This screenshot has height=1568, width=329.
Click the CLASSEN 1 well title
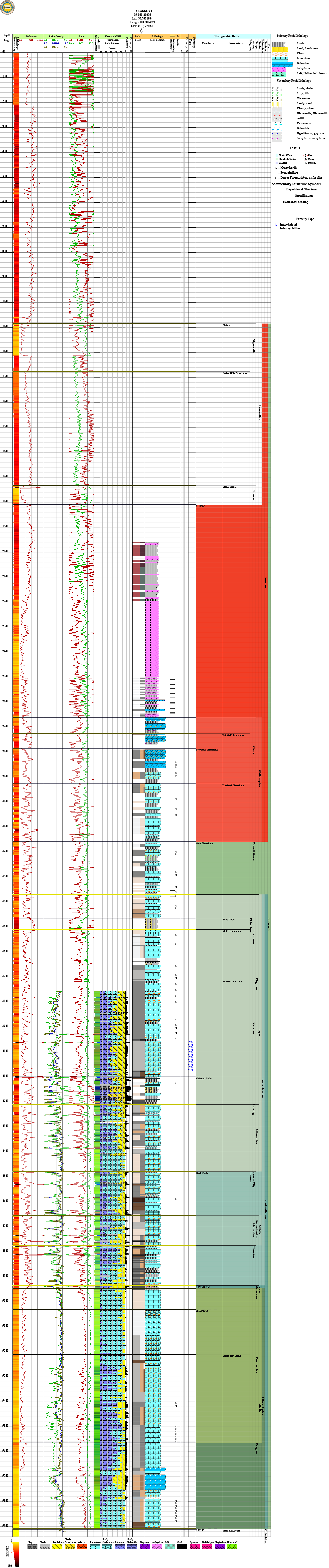[144, 11]
